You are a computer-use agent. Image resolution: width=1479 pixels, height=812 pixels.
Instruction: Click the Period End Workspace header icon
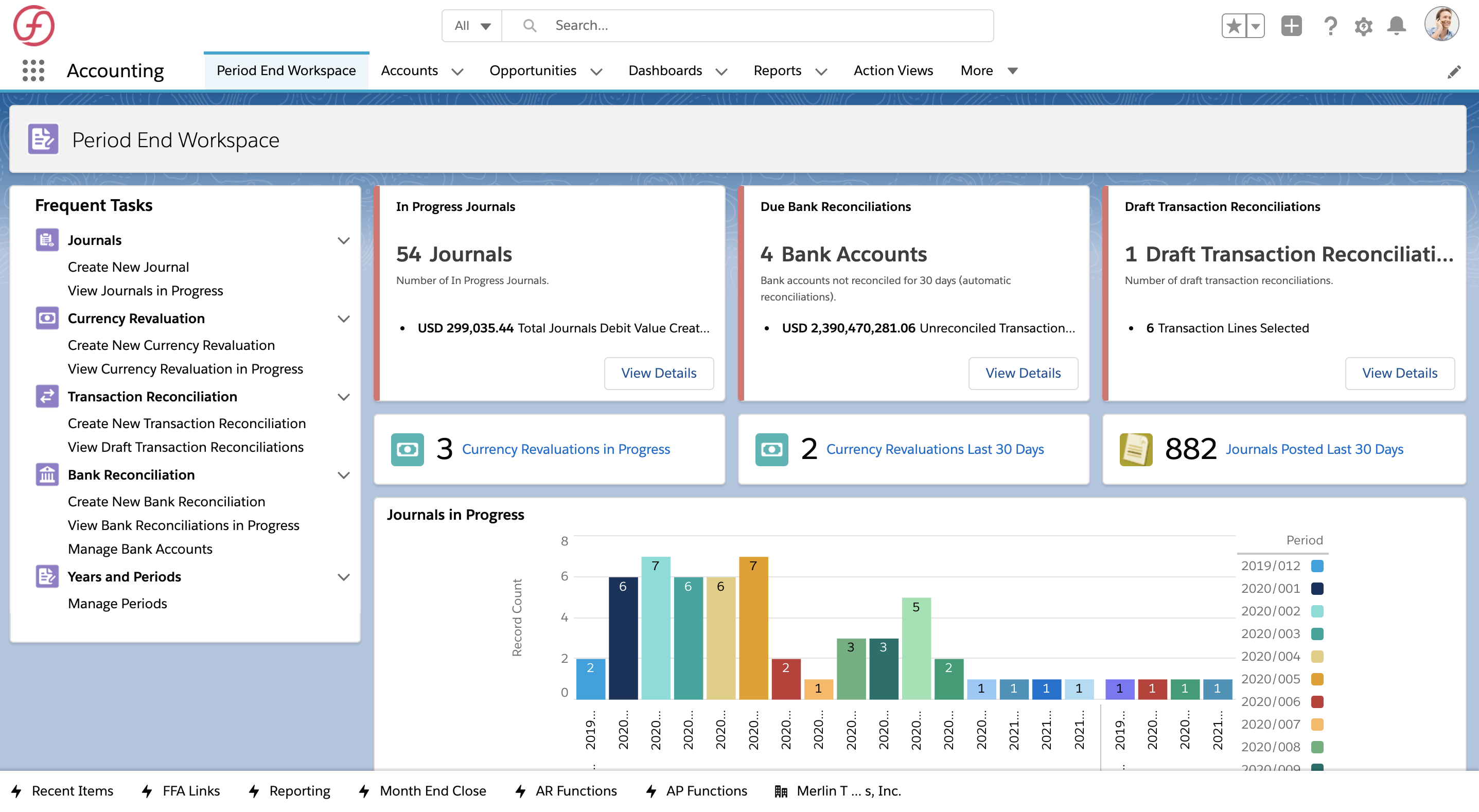pos(43,139)
